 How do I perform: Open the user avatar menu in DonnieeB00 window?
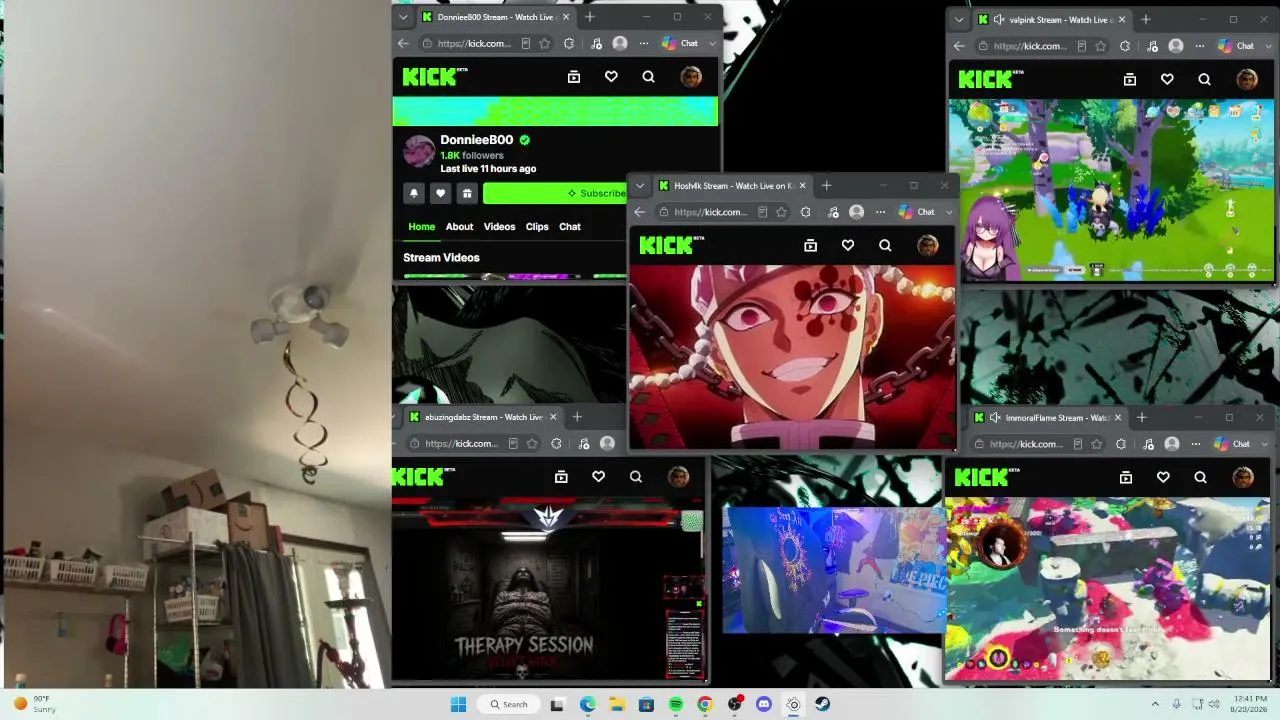point(691,77)
